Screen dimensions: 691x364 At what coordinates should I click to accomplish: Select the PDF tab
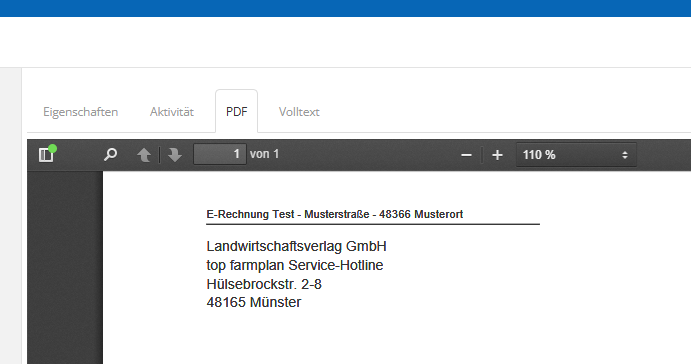pos(237,111)
